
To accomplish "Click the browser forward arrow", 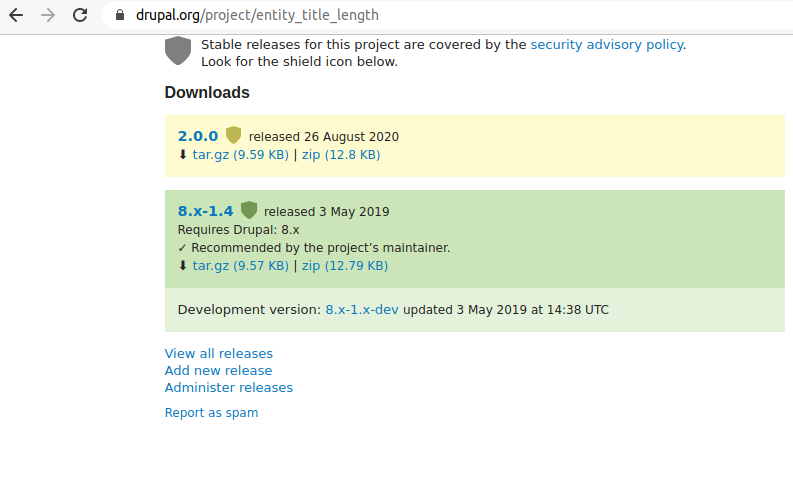I will click(x=48, y=15).
